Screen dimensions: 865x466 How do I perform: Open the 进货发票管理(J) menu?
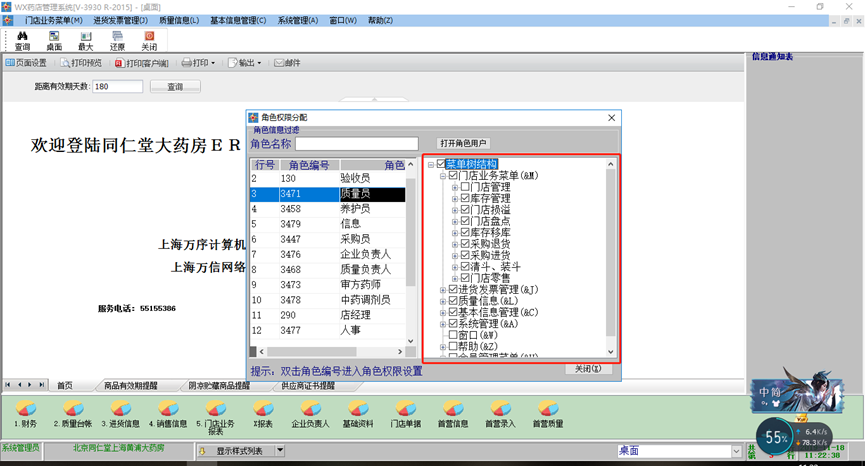pos(120,20)
